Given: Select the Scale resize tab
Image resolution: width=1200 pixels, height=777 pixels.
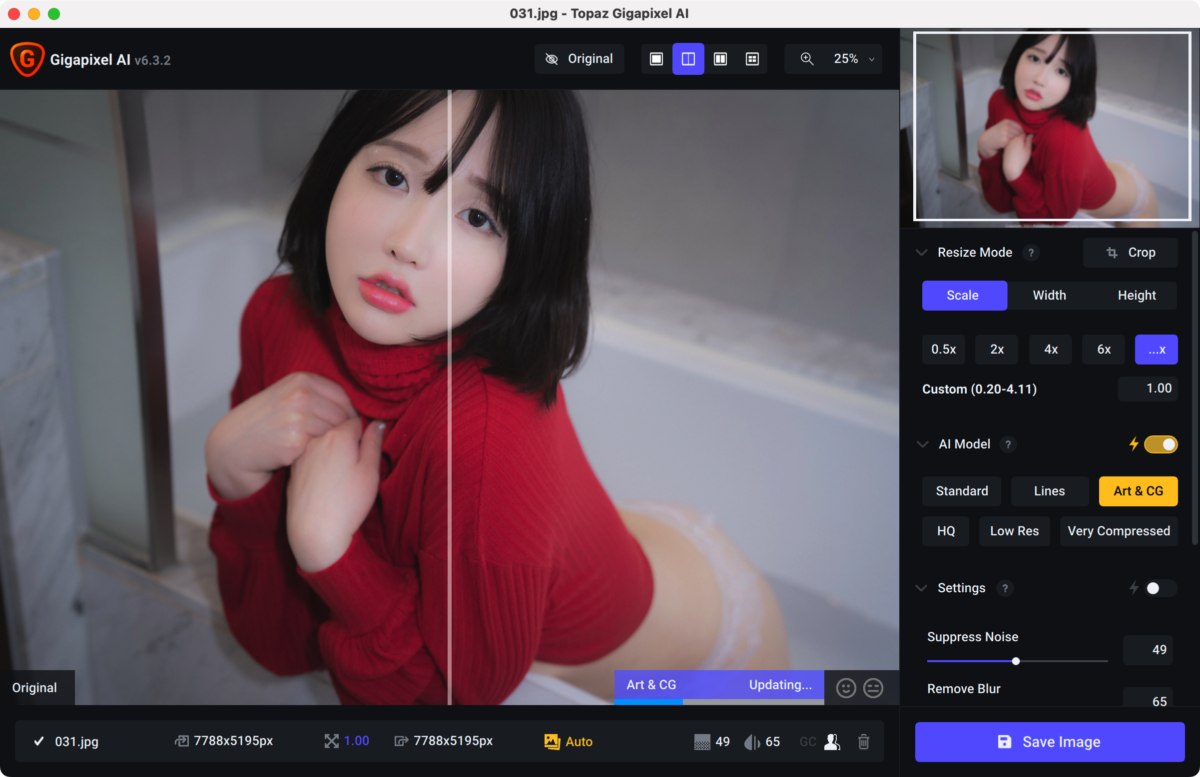Looking at the screenshot, I should (963, 295).
